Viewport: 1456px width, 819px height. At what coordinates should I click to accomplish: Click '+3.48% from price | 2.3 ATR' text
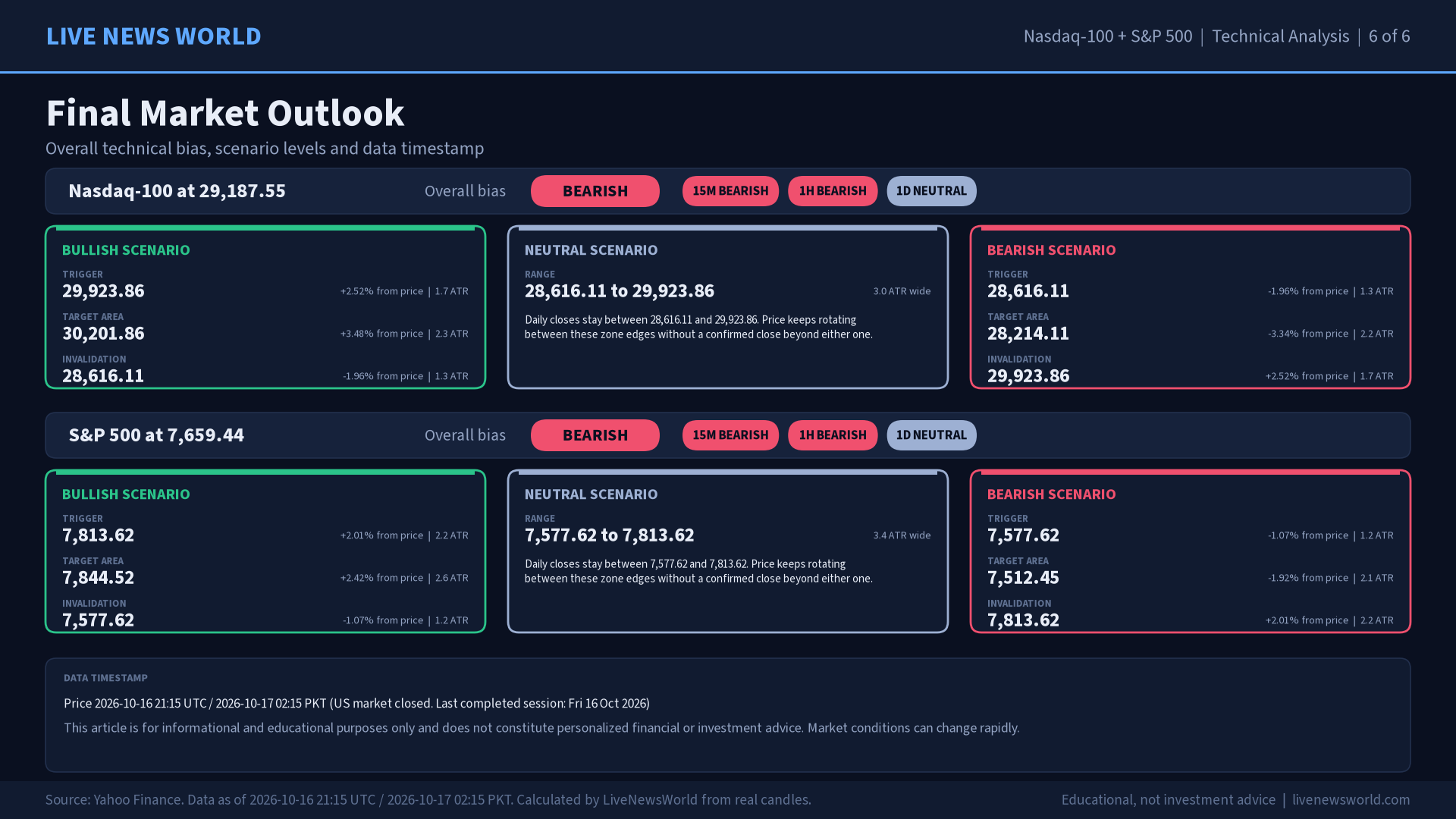point(404,334)
